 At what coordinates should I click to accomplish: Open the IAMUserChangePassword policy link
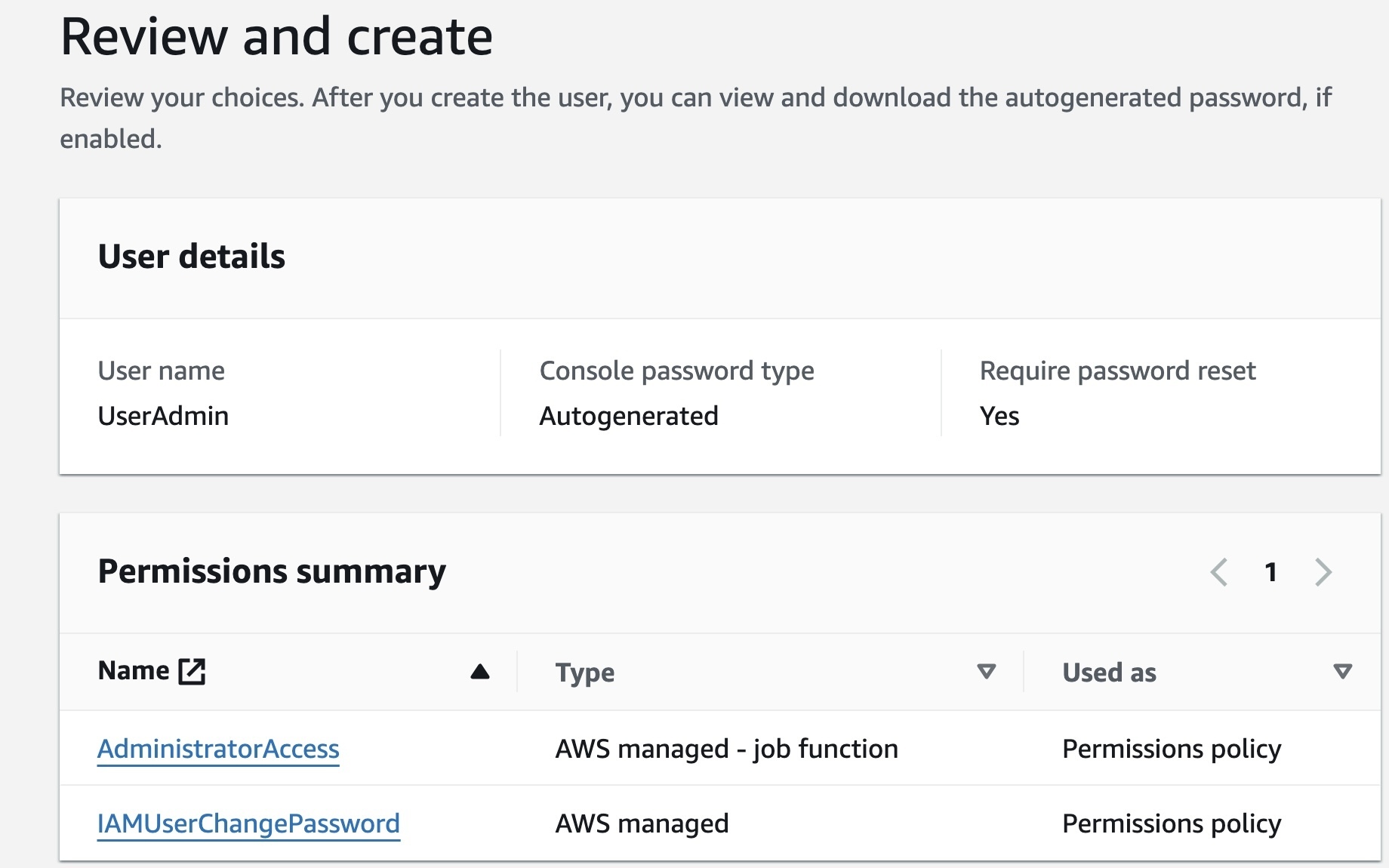tap(248, 823)
